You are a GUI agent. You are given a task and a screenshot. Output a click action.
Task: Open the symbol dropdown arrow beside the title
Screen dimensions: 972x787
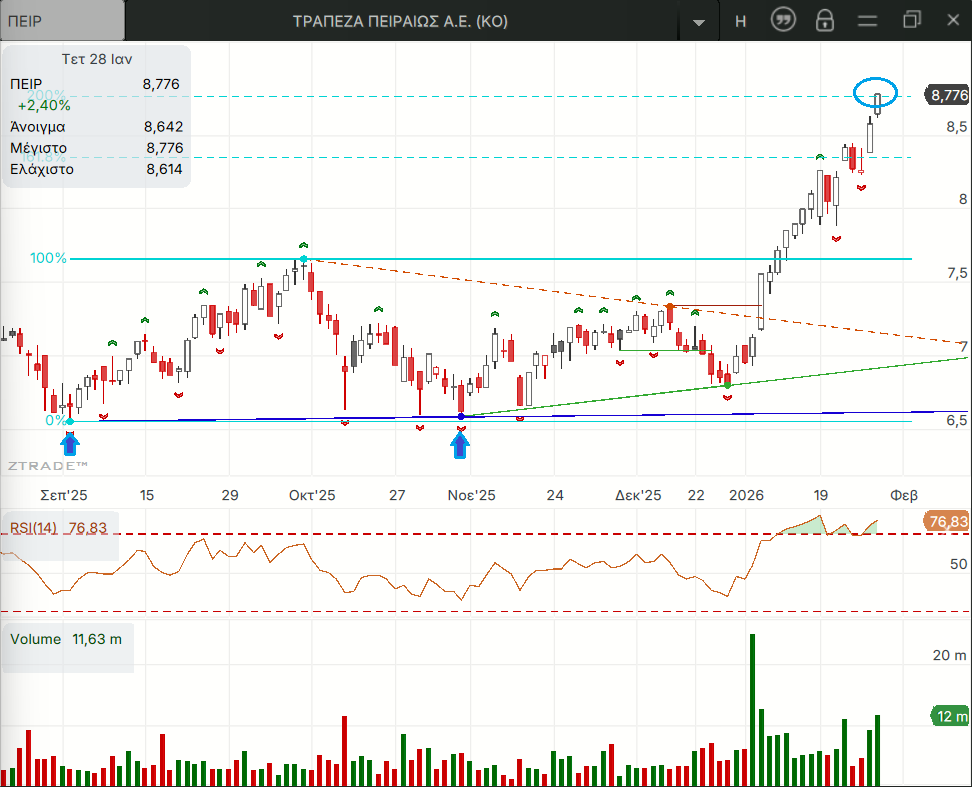pos(699,22)
